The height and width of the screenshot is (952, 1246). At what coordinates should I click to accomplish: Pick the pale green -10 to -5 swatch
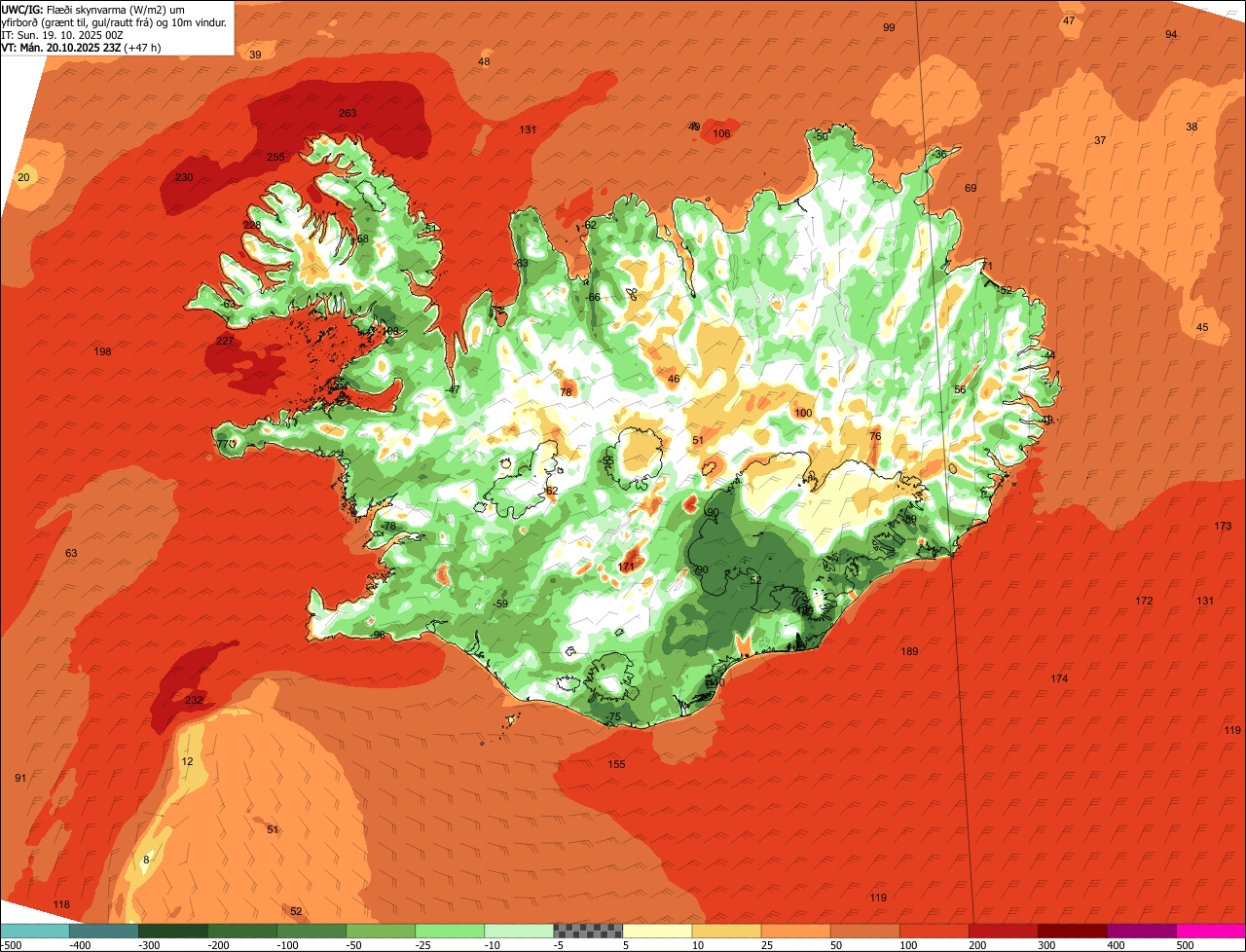519,930
